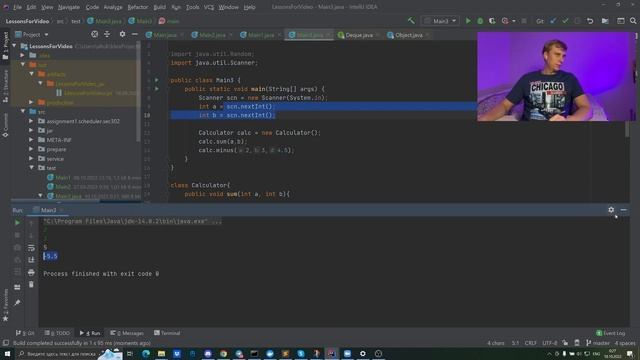Open the Profiler run dropdown arrow
Screen dimensions: 640x360
pos(513,21)
